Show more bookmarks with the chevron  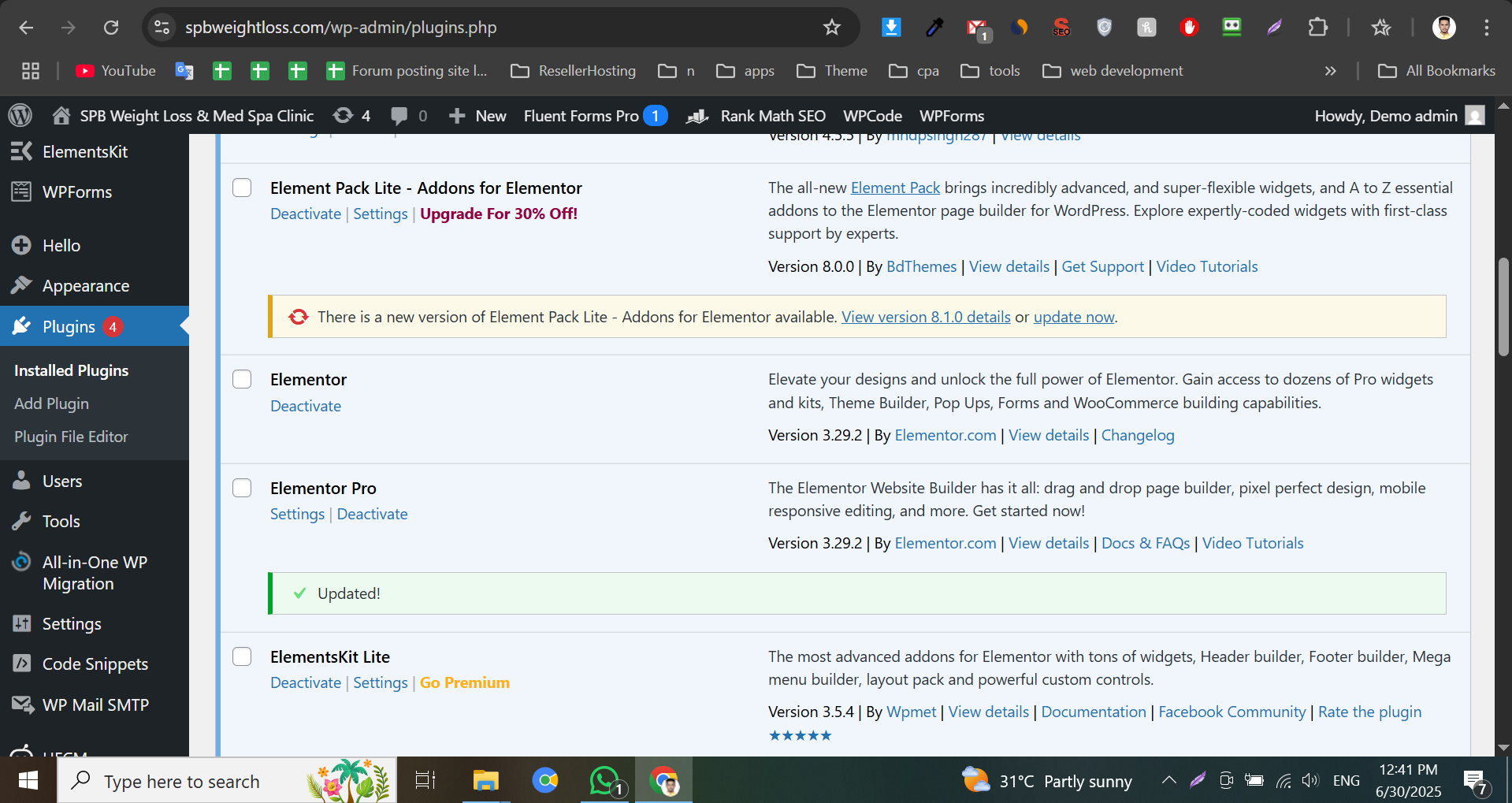coord(1331,71)
